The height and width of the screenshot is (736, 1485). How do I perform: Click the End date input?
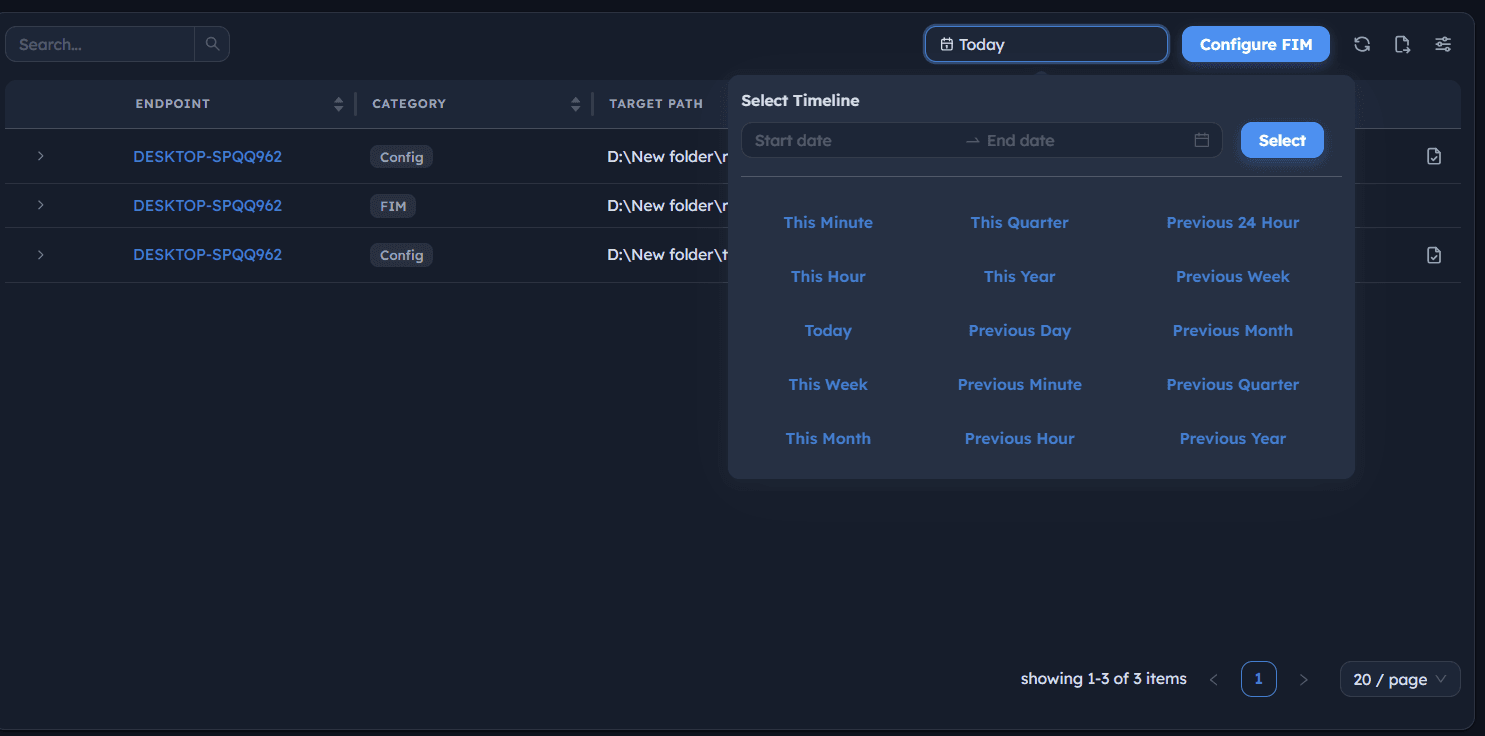(1085, 140)
